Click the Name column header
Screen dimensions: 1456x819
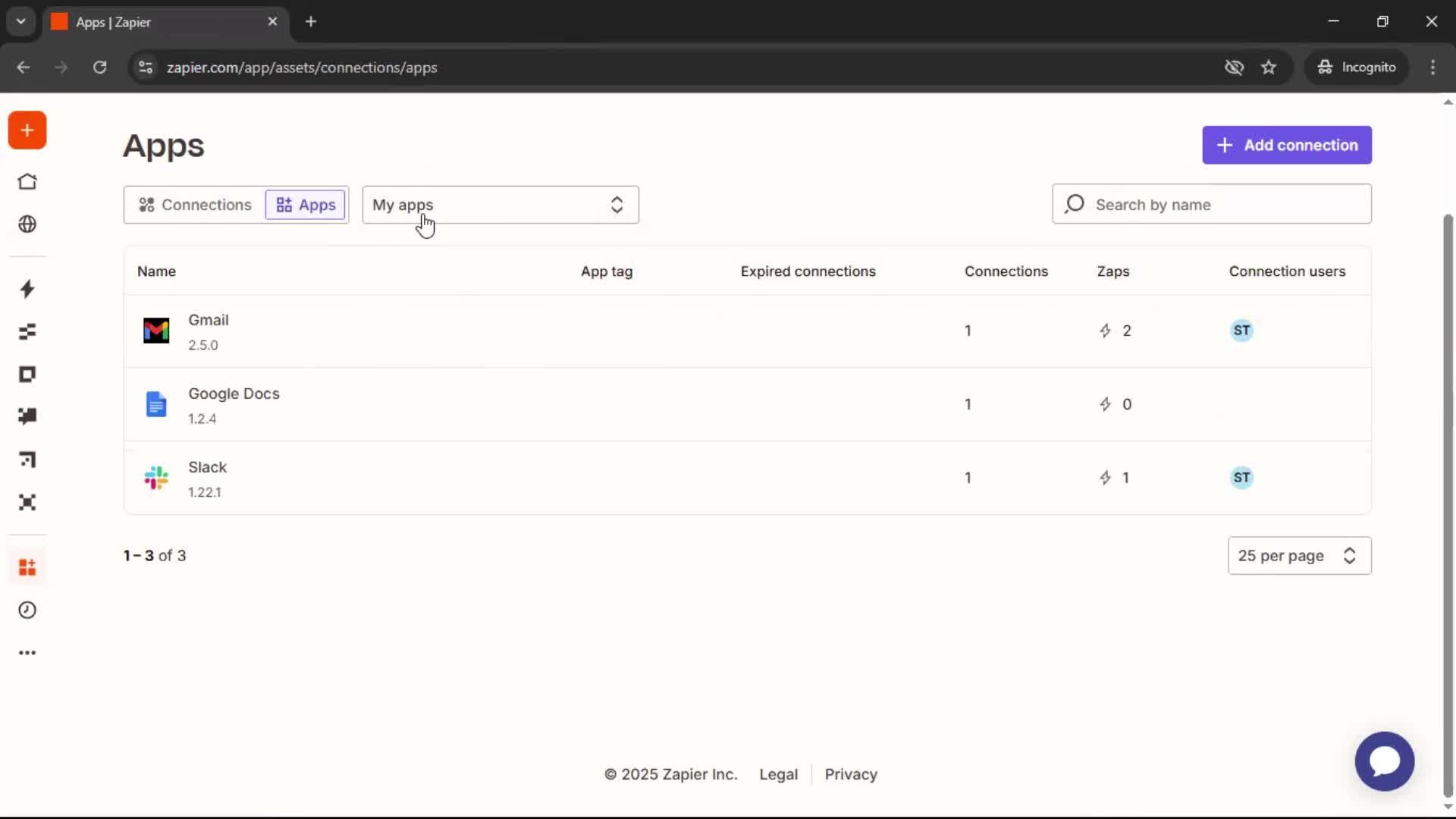(x=156, y=271)
